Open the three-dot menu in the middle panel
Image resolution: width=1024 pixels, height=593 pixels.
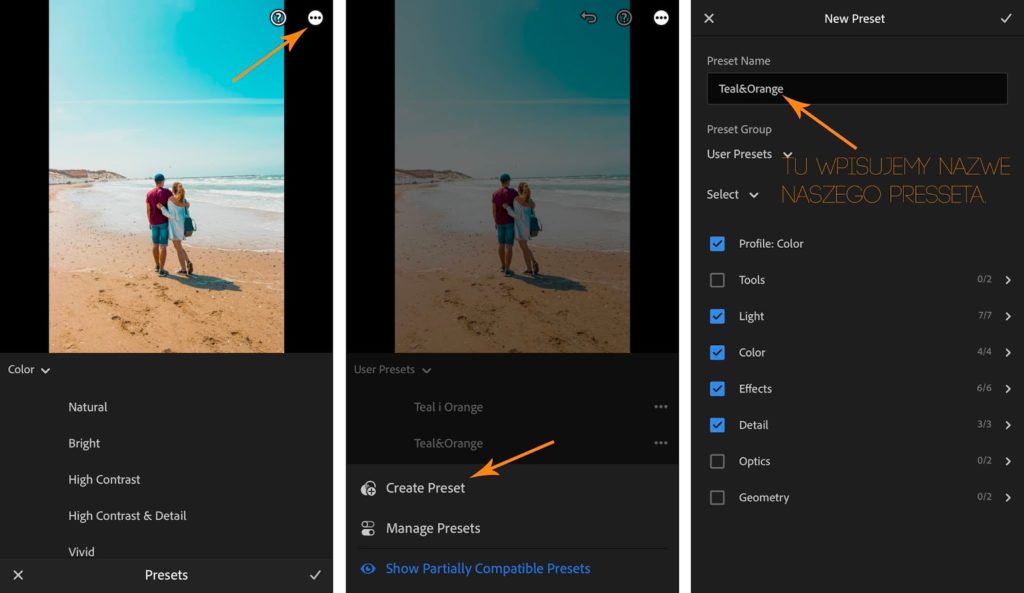pos(662,18)
